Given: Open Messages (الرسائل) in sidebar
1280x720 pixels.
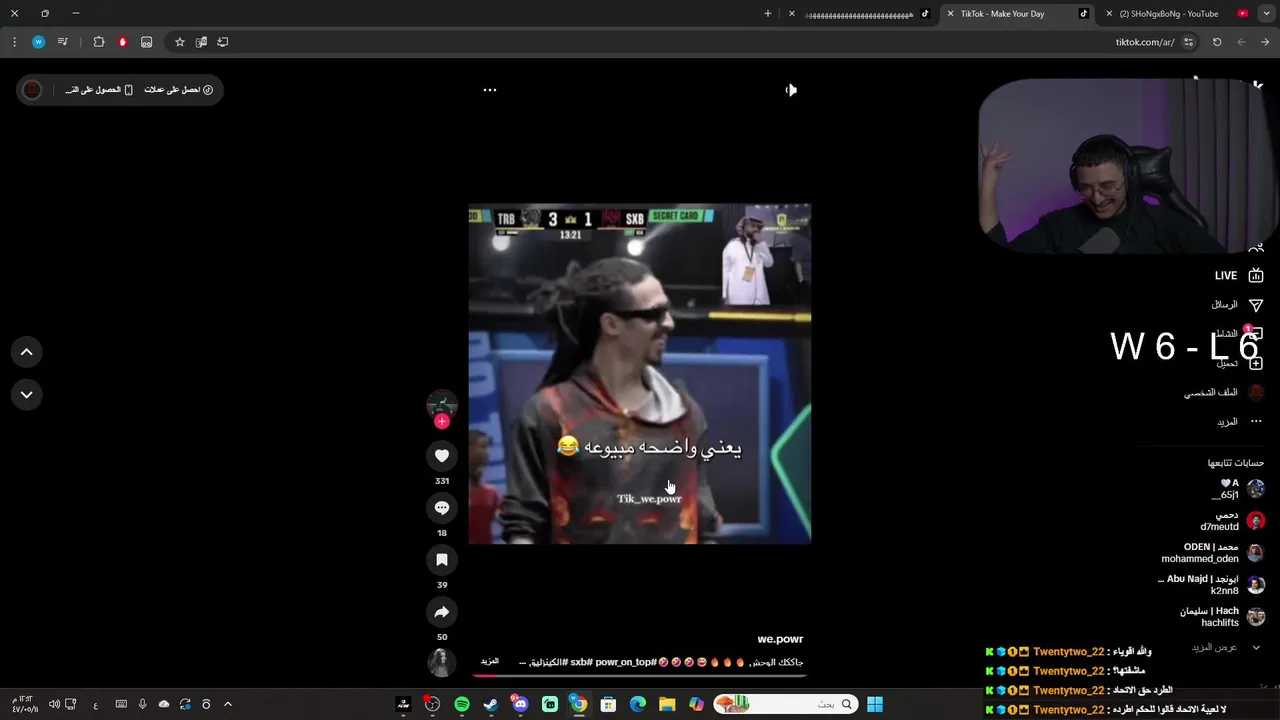Looking at the screenshot, I should click(1238, 304).
